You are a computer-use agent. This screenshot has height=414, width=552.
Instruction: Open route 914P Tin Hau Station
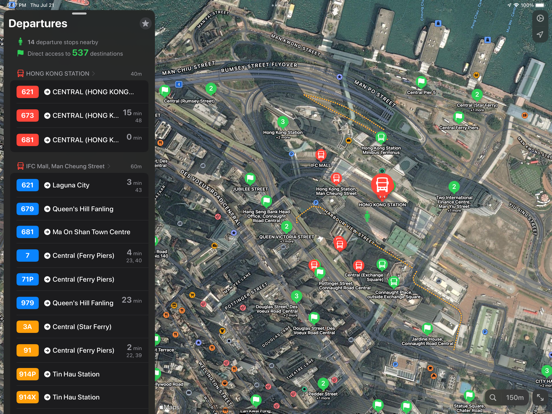click(x=79, y=374)
